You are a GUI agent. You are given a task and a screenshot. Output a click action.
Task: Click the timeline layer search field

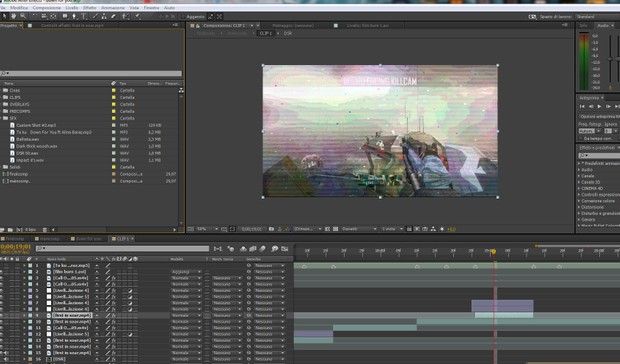click(122, 249)
